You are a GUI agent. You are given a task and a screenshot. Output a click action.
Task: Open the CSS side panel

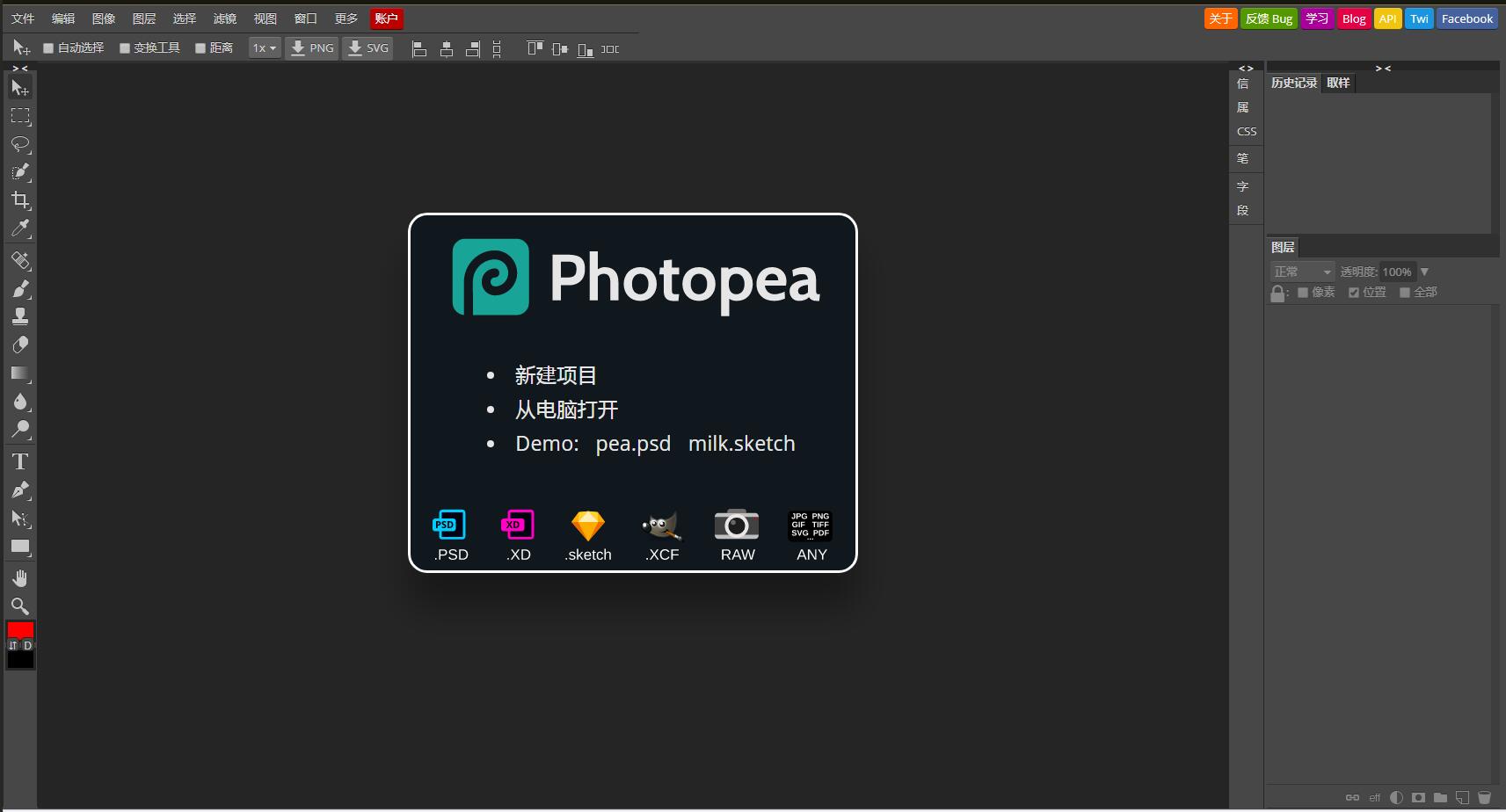[1247, 131]
